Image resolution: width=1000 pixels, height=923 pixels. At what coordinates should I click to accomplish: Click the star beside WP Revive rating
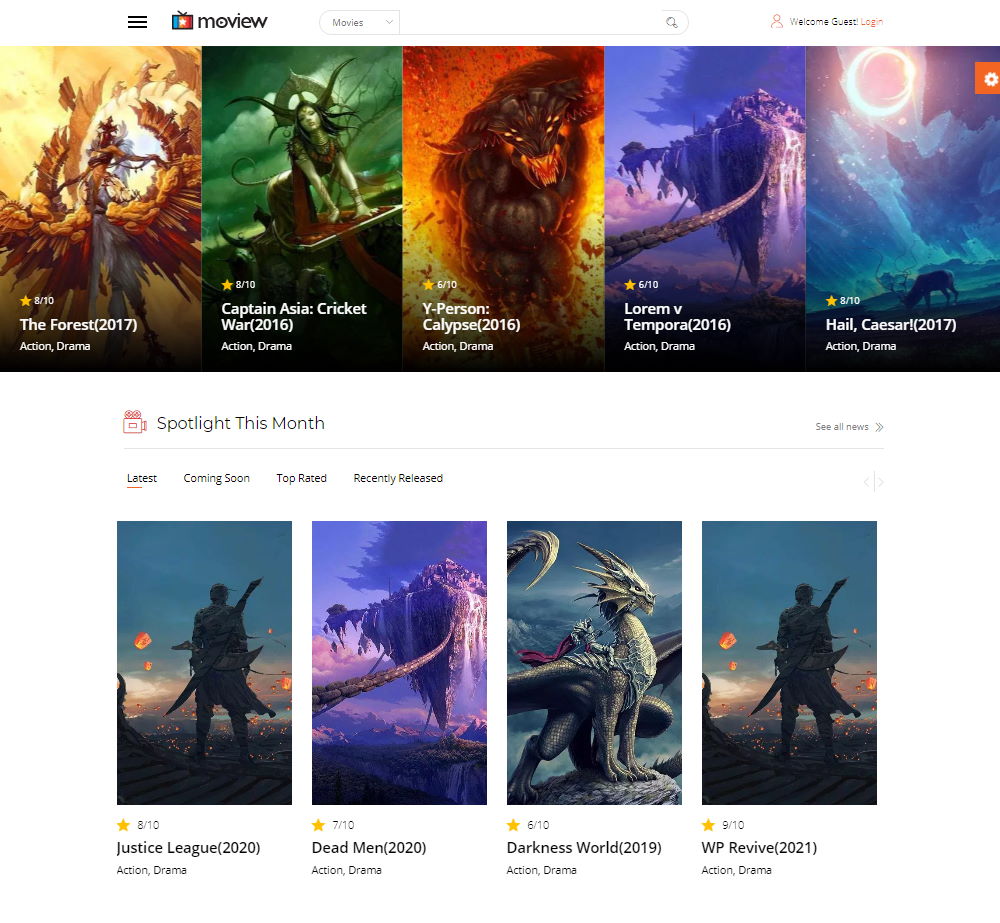(708, 825)
